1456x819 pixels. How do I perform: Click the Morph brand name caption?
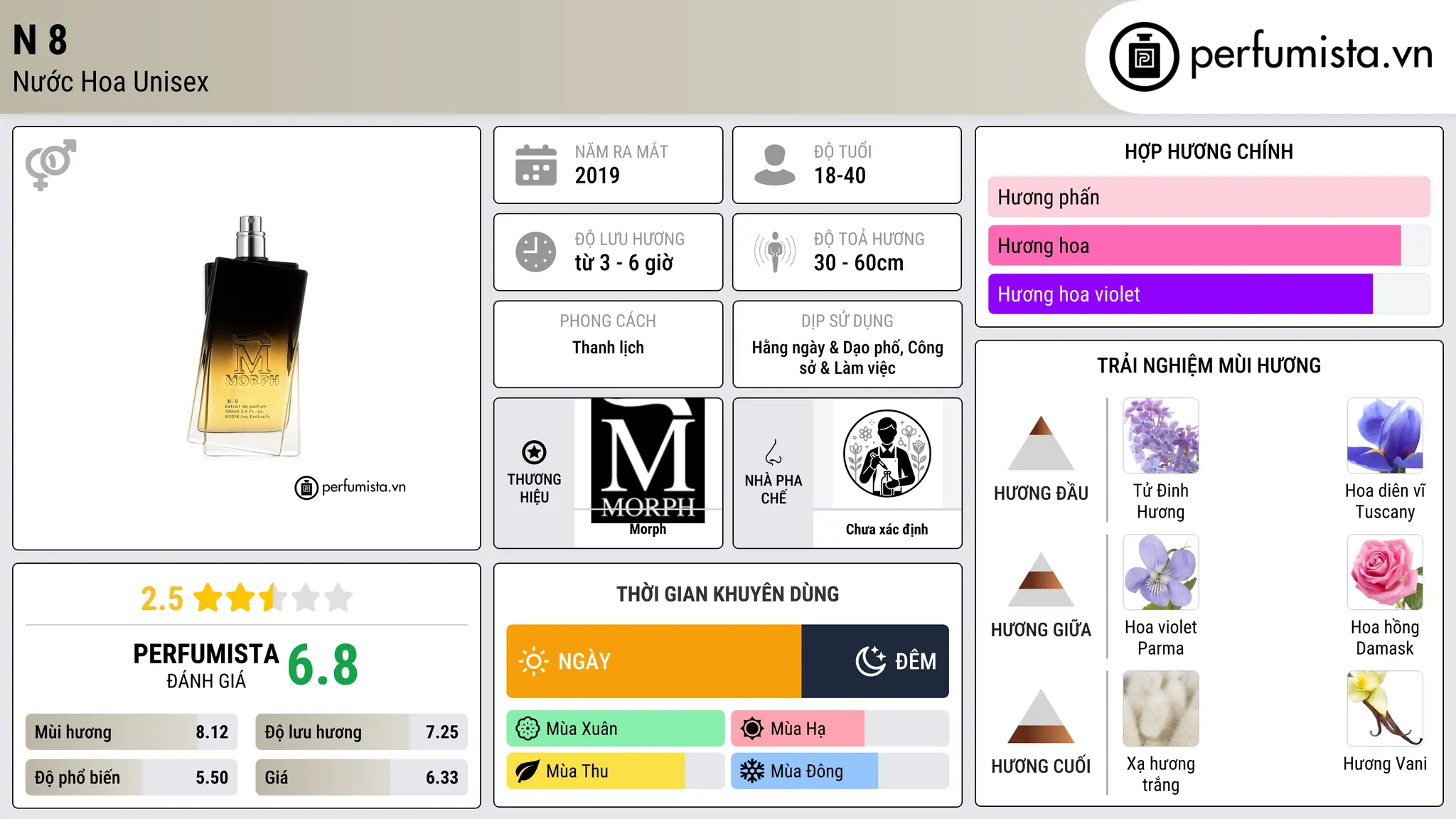pyautogui.click(x=648, y=529)
